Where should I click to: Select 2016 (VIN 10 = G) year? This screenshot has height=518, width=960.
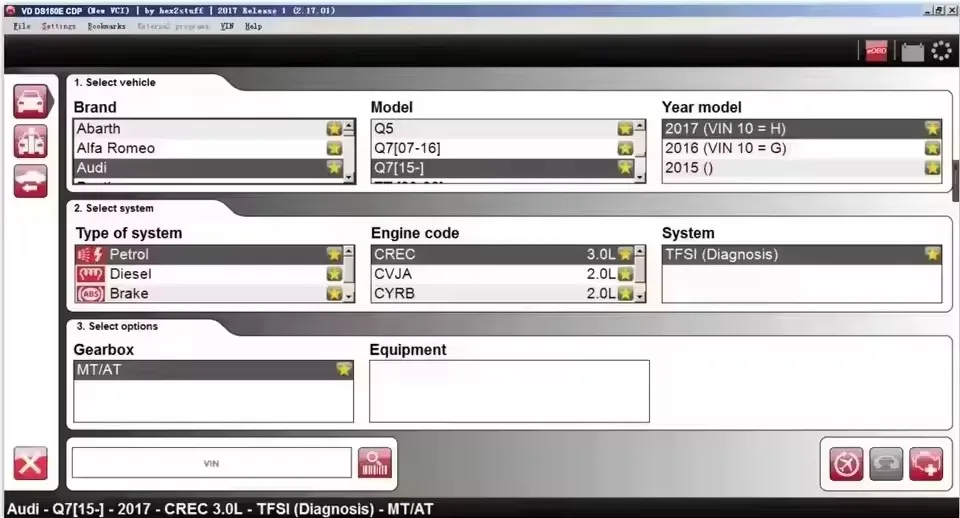click(x=802, y=148)
